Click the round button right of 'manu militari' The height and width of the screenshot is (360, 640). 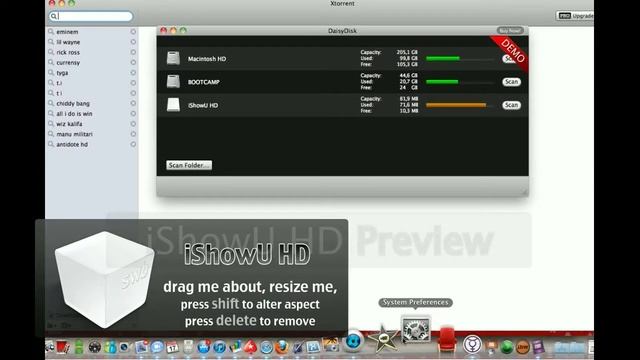(133, 134)
